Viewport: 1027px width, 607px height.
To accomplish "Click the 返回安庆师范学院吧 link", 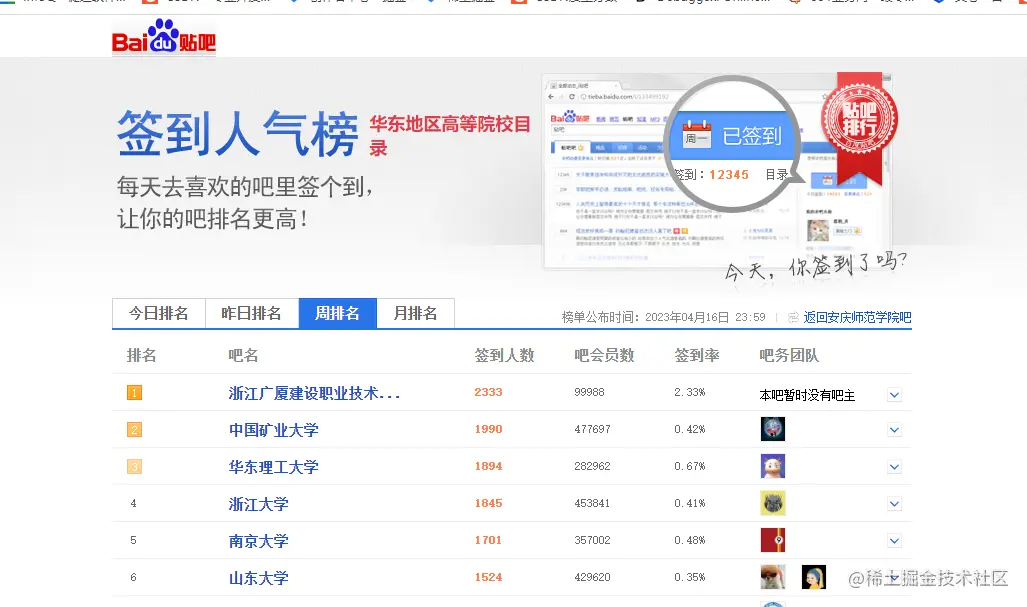I will point(857,317).
